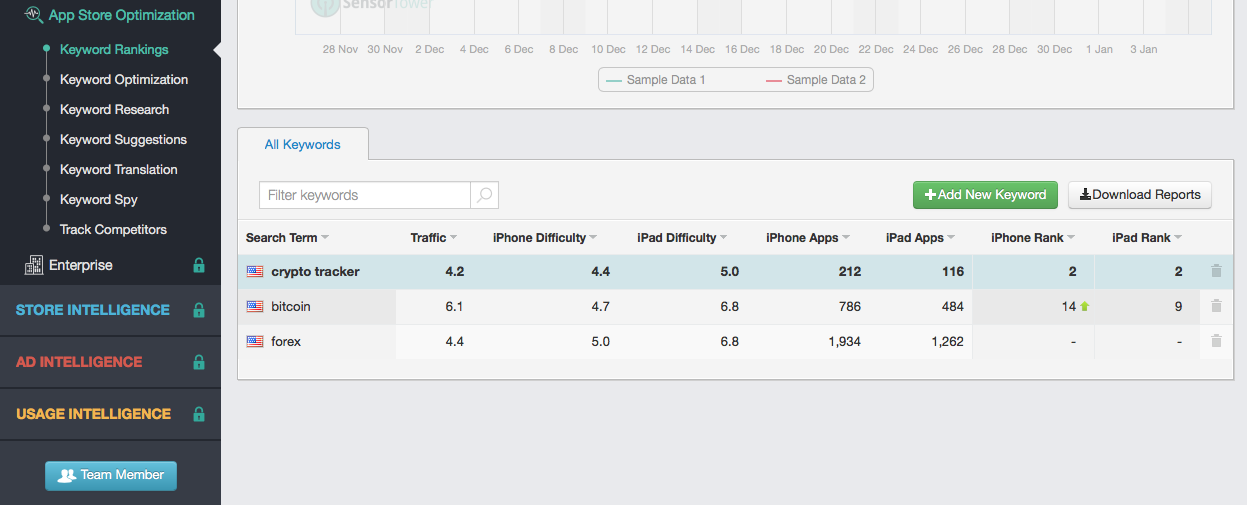Image resolution: width=1247 pixels, height=505 pixels.
Task: Open the Keyword Rankings page
Action: (114, 49)
